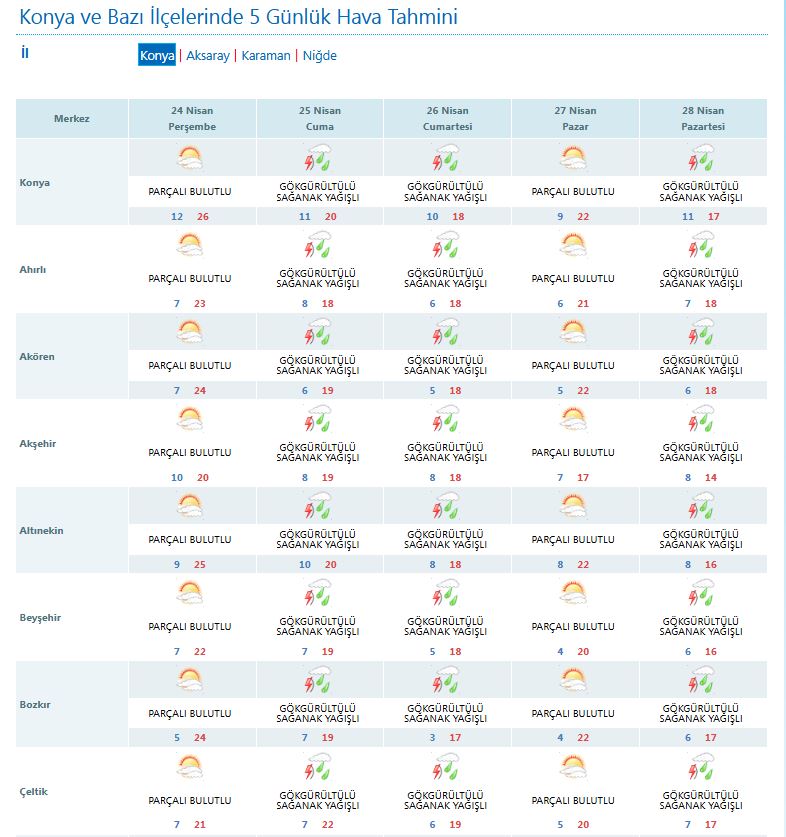Click the Merkez column header
This screenshot has height=837, width=786.
coord(72,119)
